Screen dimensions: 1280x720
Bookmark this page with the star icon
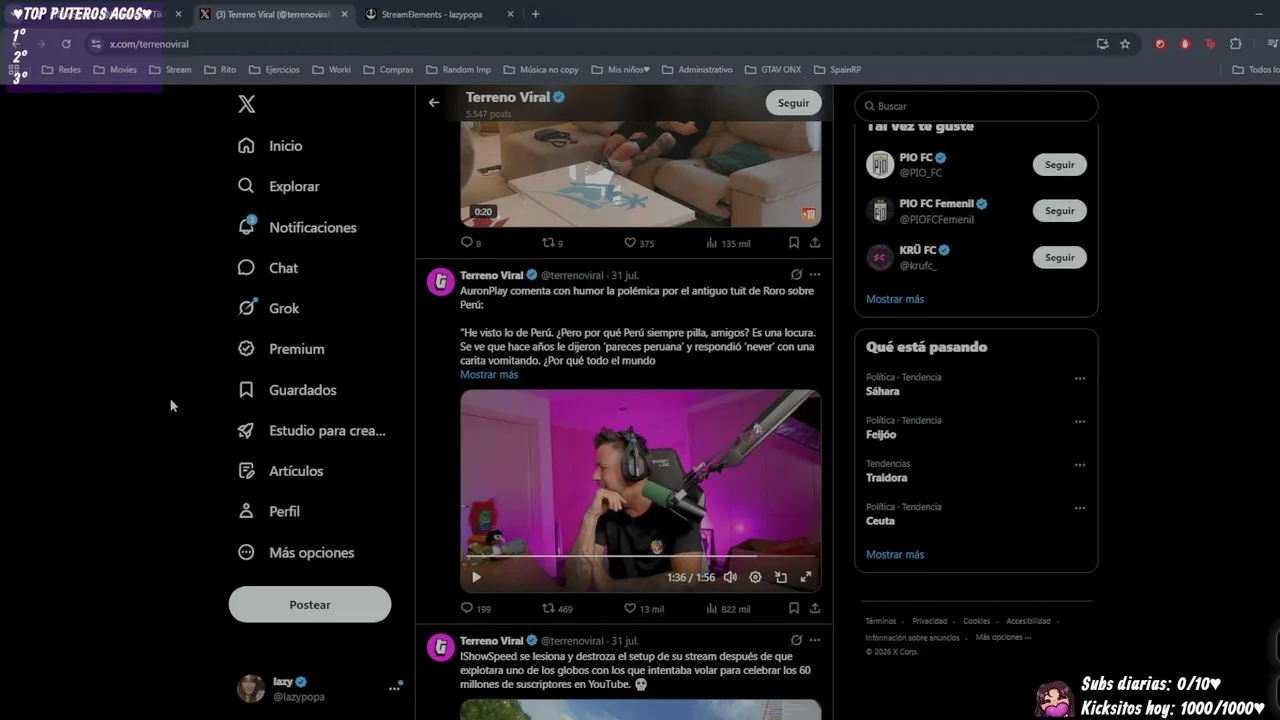(x=1125, y=44)
